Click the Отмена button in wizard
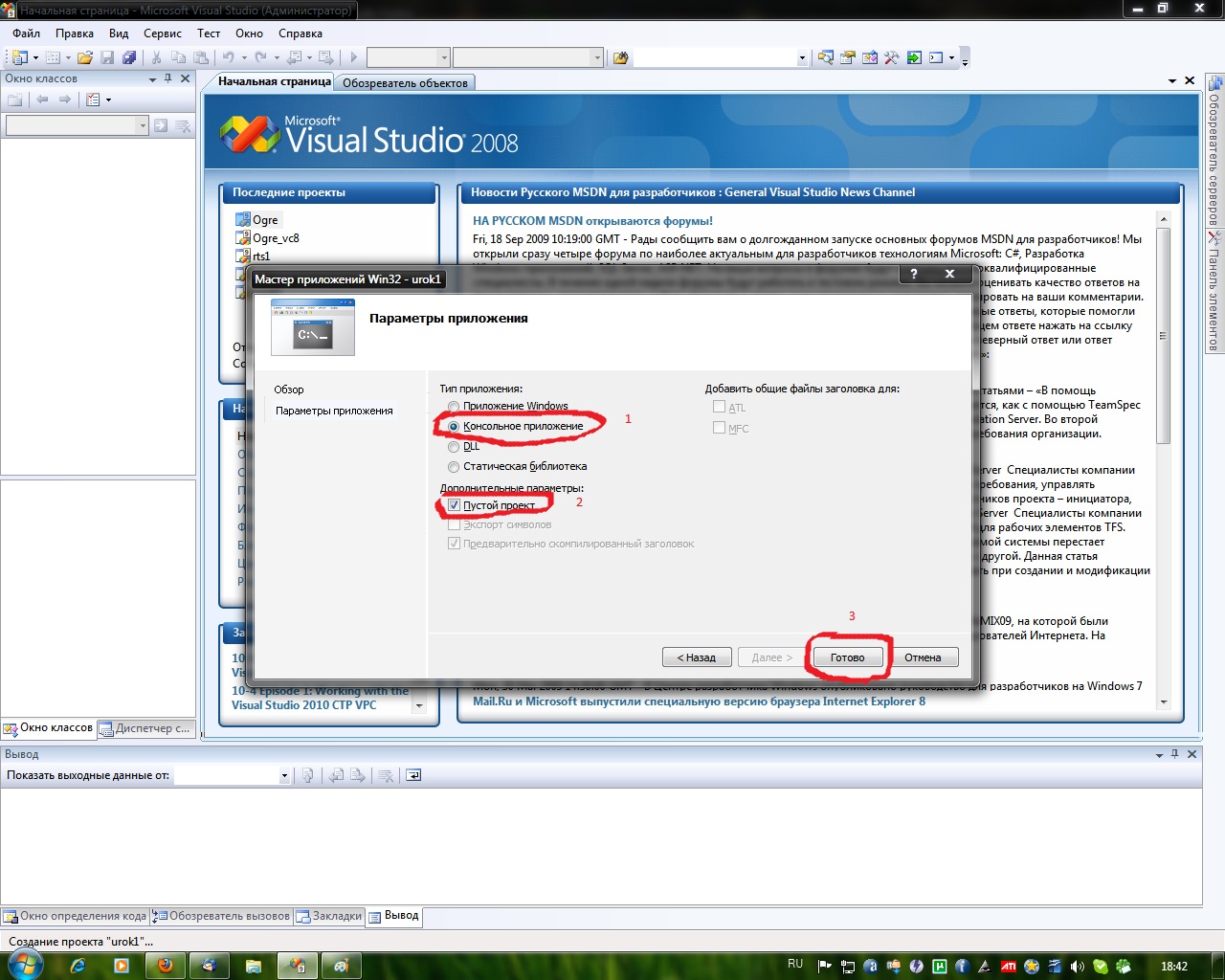The width and height of the screenshot is (1225, 980). (923, 657)
